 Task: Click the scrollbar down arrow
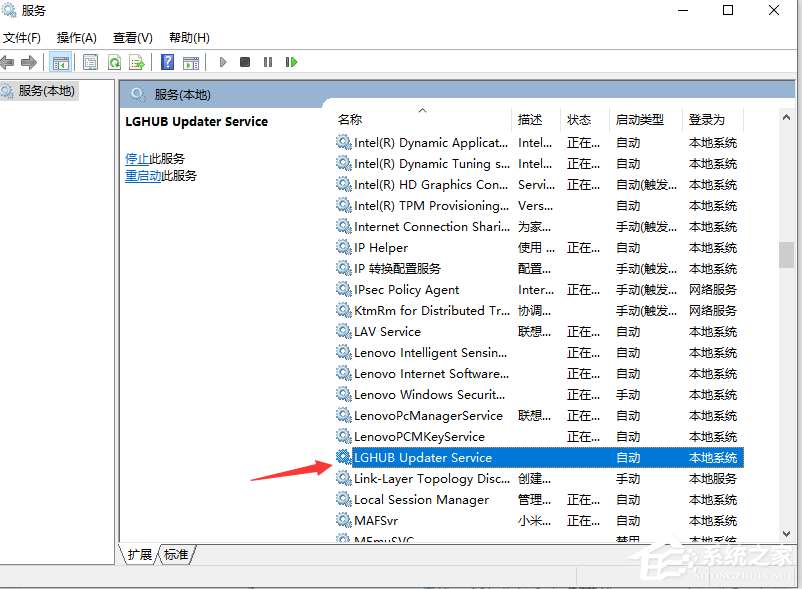click(786, 533)
